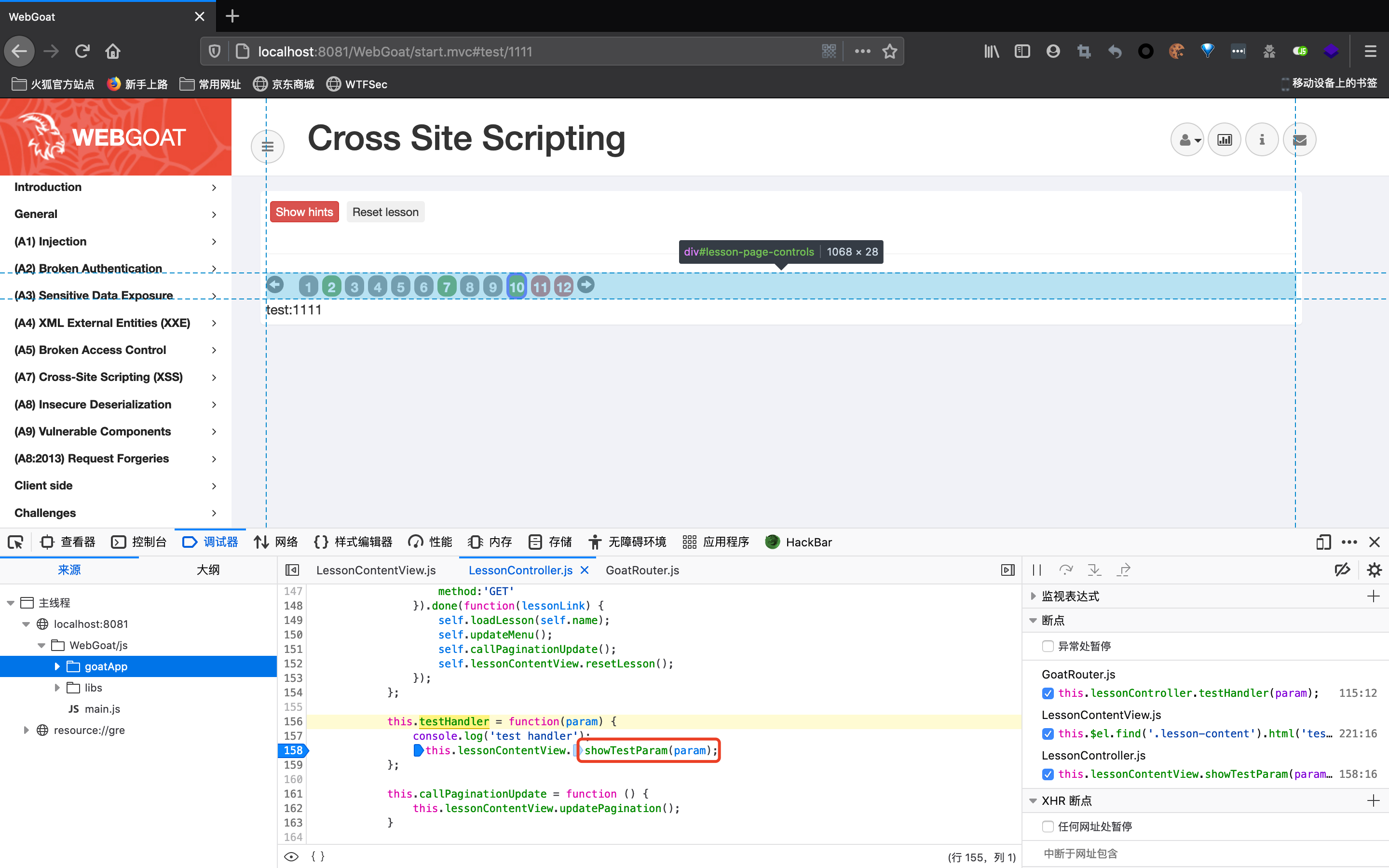This screenshot has height=868, width=1389.
Task: Click the Reset lesson button
Action: coord(385,212)
